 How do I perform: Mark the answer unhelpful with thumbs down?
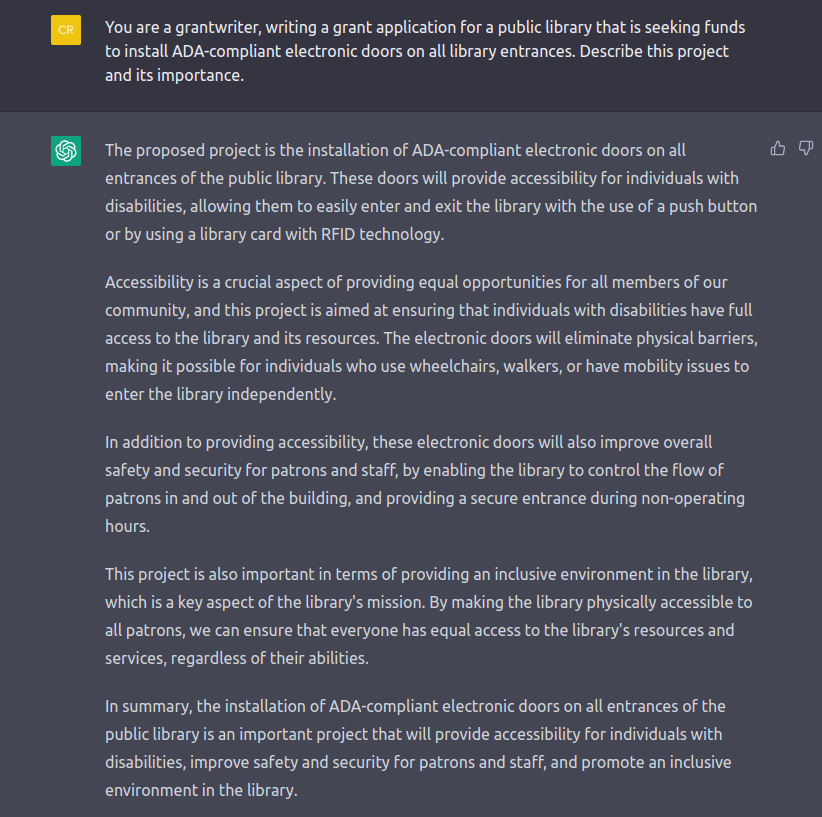(x=806, y=148)
